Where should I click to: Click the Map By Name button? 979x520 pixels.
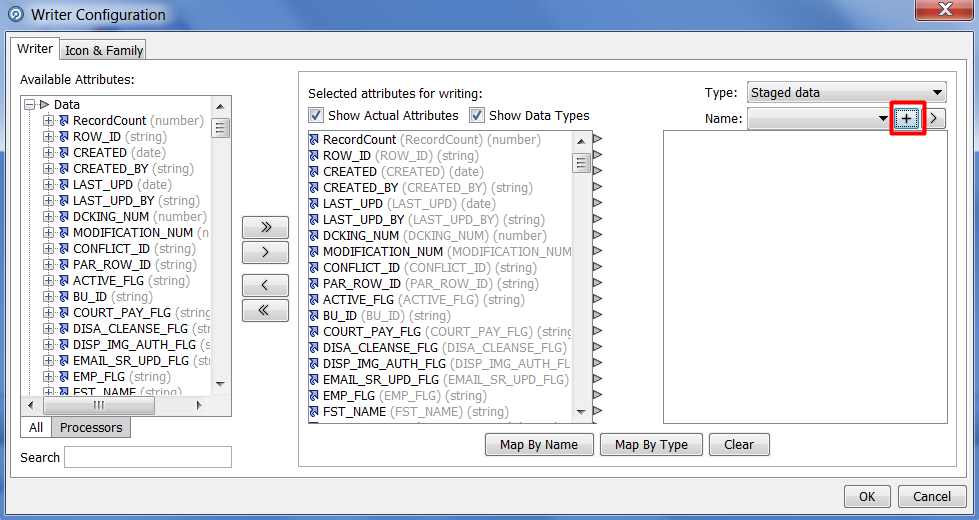pyautogui.click(x=539, y=444)
